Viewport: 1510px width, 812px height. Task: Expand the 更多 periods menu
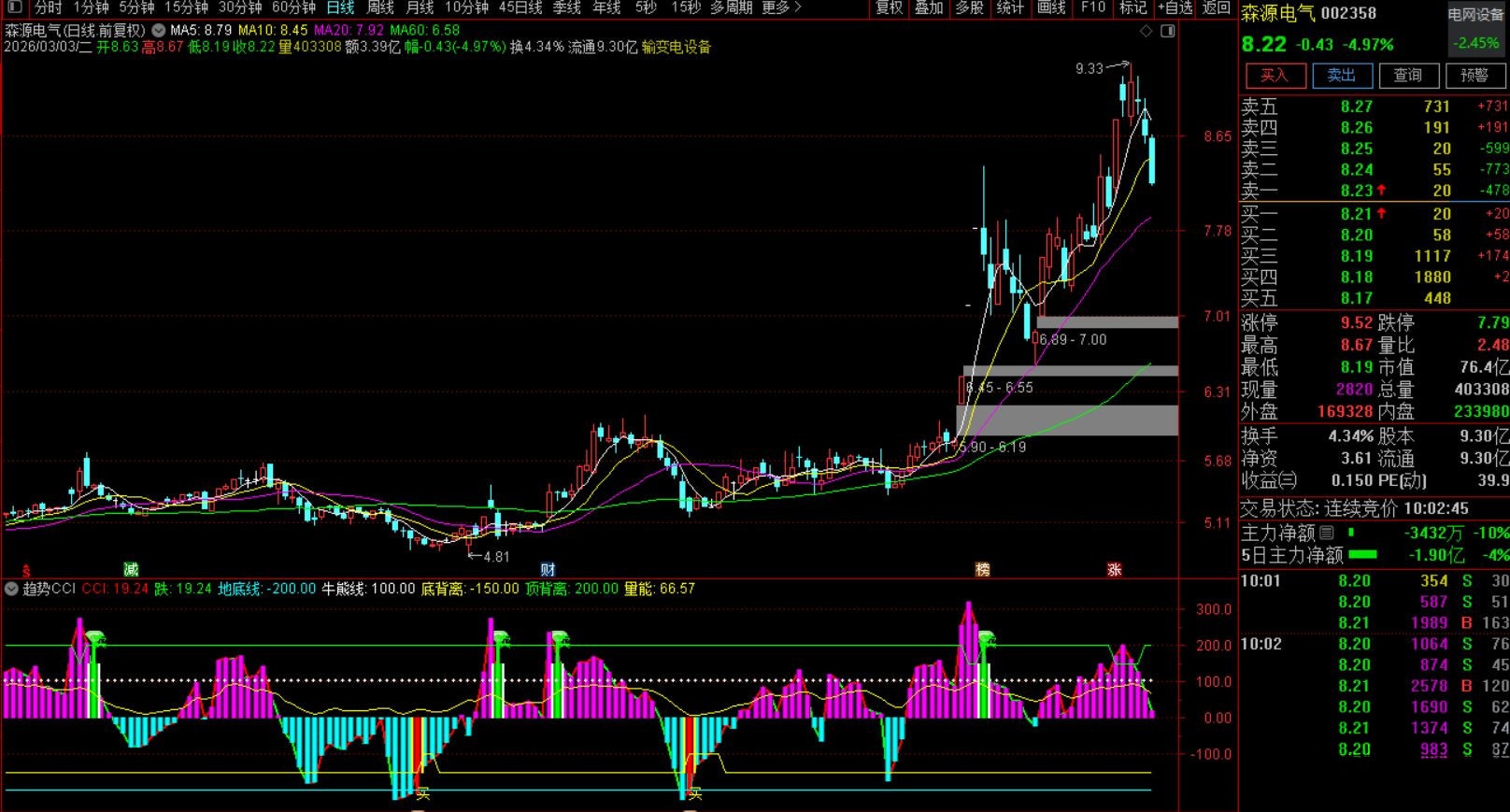[781, 7]
